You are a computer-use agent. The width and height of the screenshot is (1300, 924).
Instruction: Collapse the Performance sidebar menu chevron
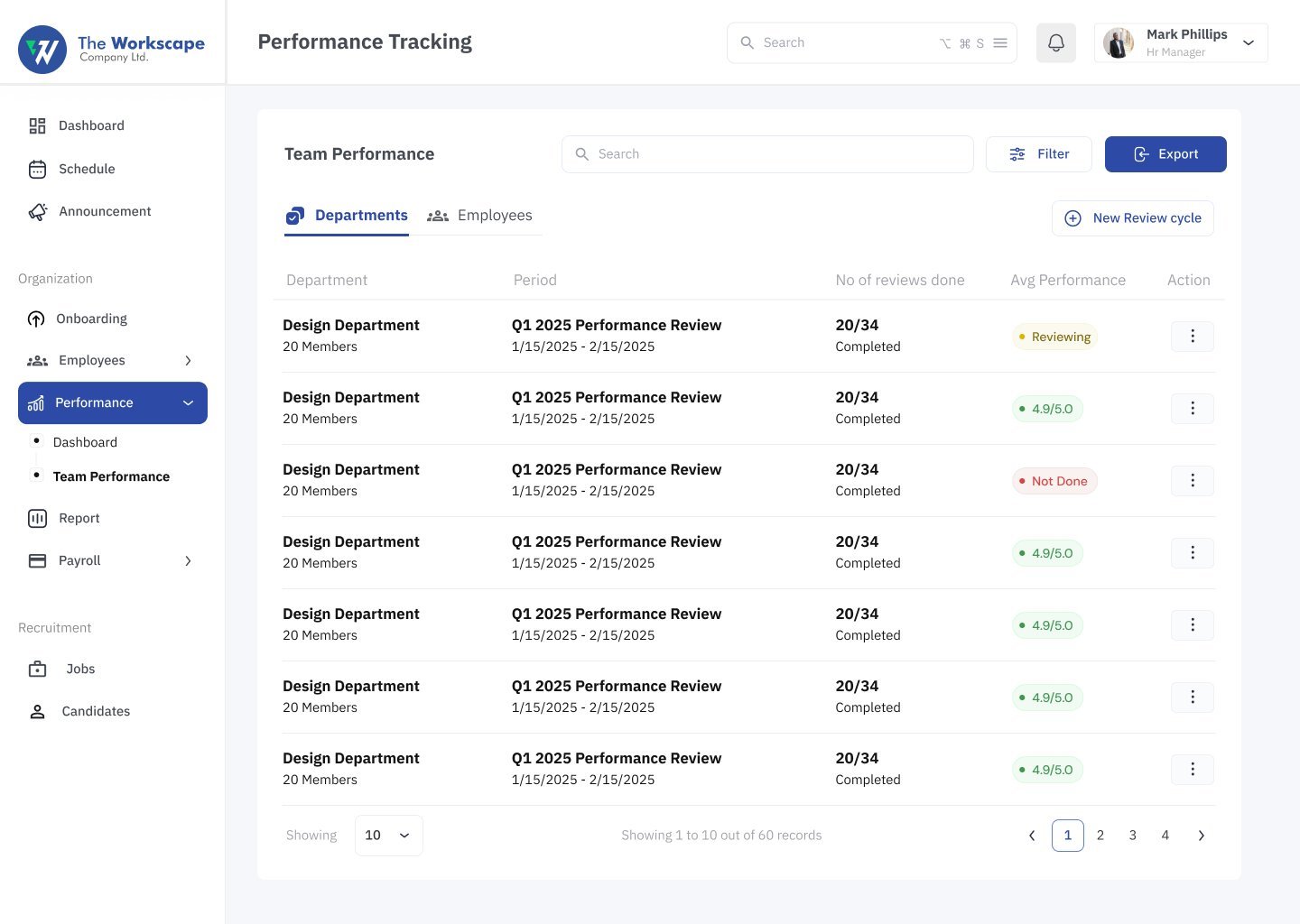pyautogui.click(x=188, y=403)
